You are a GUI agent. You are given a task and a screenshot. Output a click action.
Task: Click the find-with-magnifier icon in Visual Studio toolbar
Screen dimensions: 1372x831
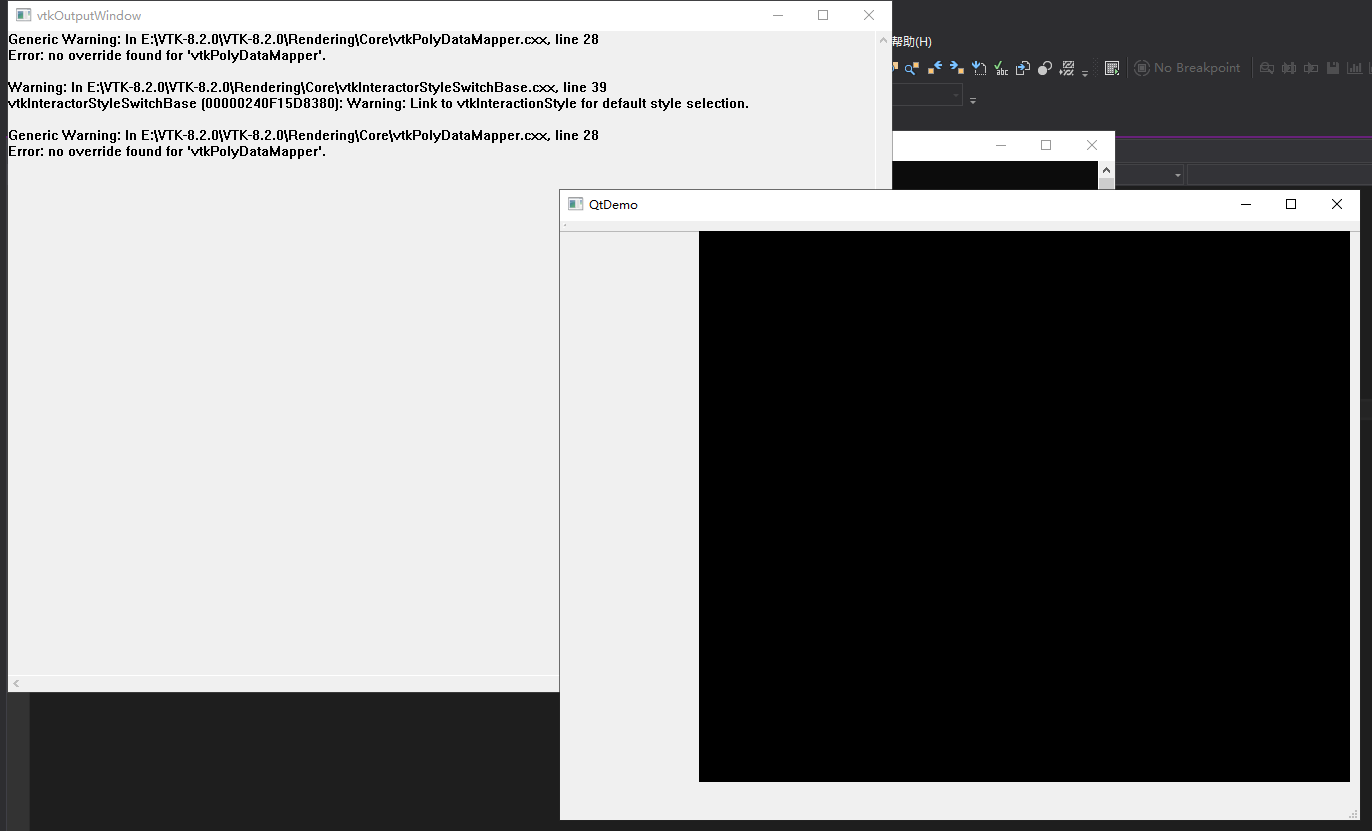click(x=912, y=68)
